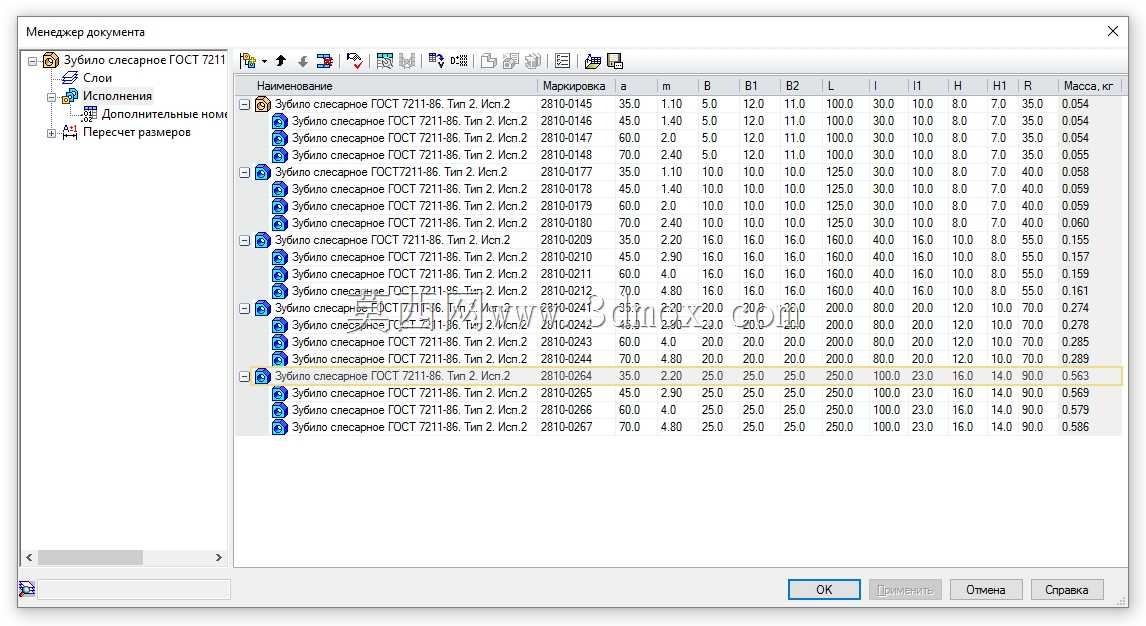This screenshot has width=1146, height=626.
Task: Click the search icon at bottom left
Action: [x=26, y=589]
